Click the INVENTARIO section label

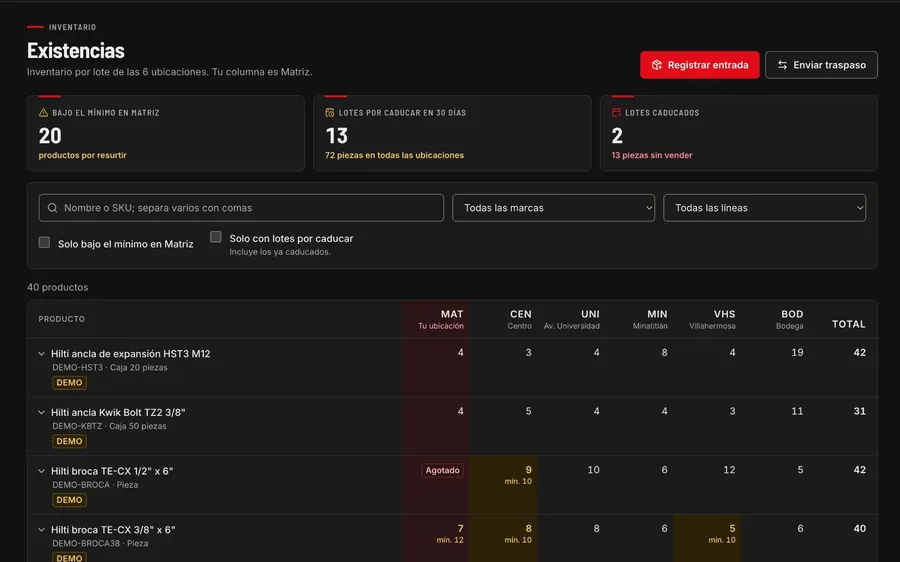pos(72,27)
